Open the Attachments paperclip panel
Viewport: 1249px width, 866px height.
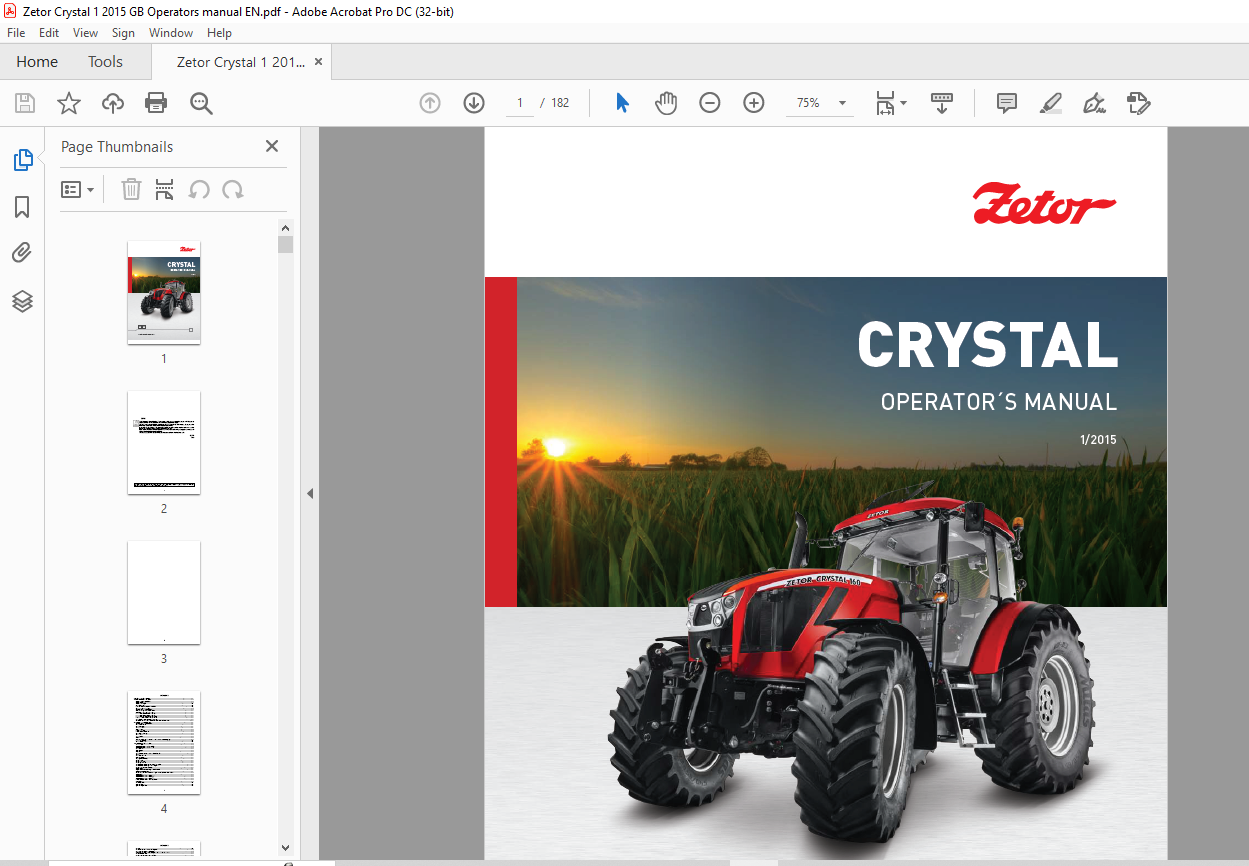[x=22, y=253]
